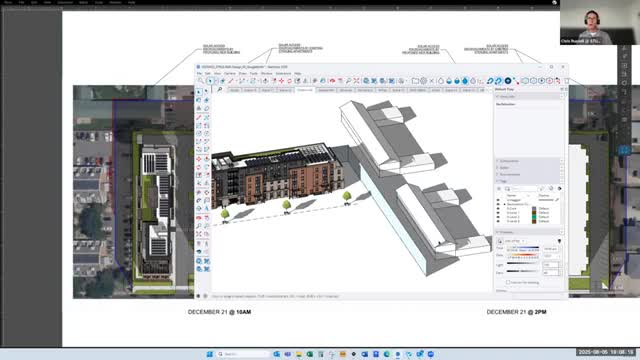Pick the red pencil in left tool palette
Screen dimensions: 640x360
[199, 117]
